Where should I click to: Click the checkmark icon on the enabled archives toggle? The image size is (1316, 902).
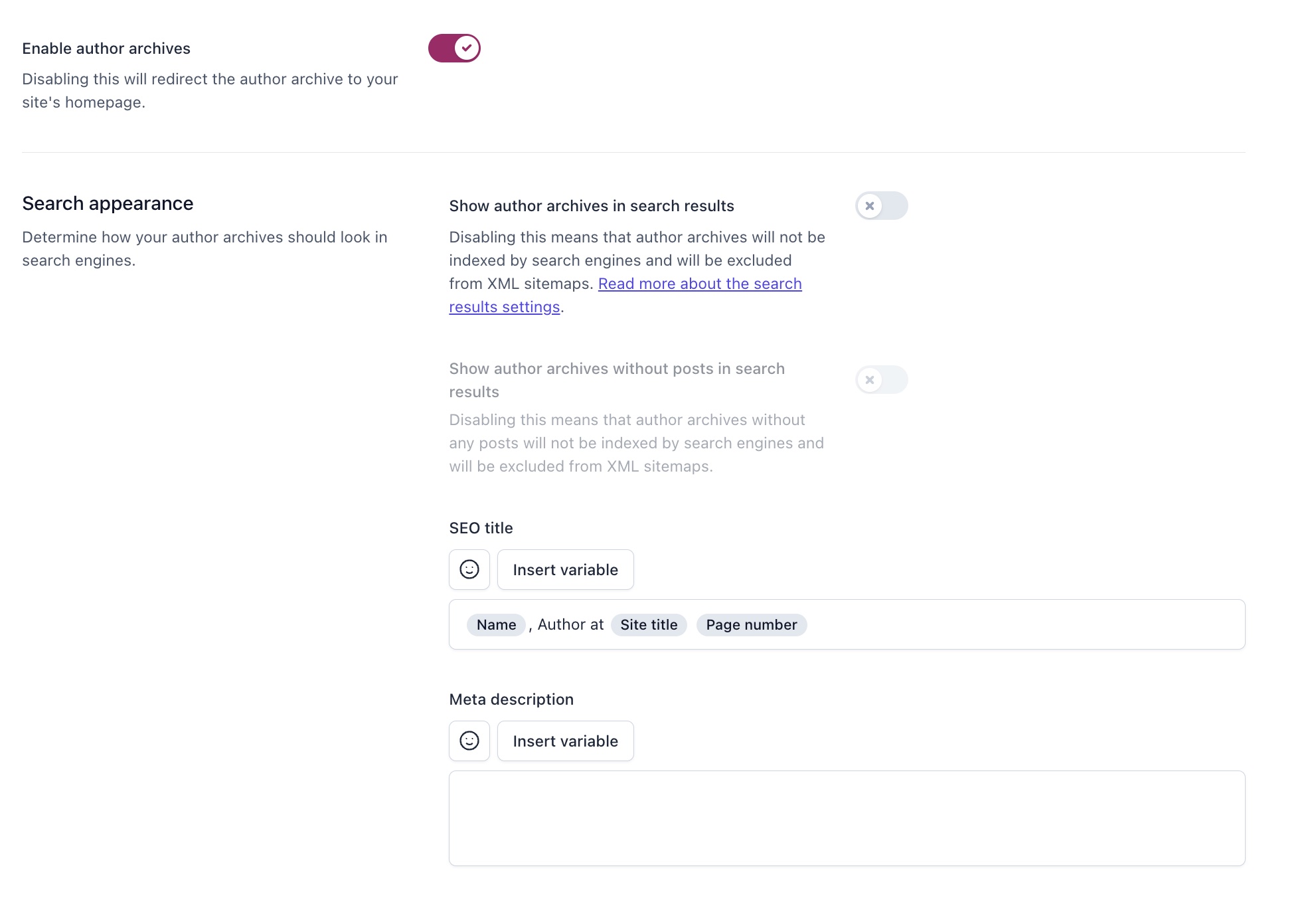467,48
